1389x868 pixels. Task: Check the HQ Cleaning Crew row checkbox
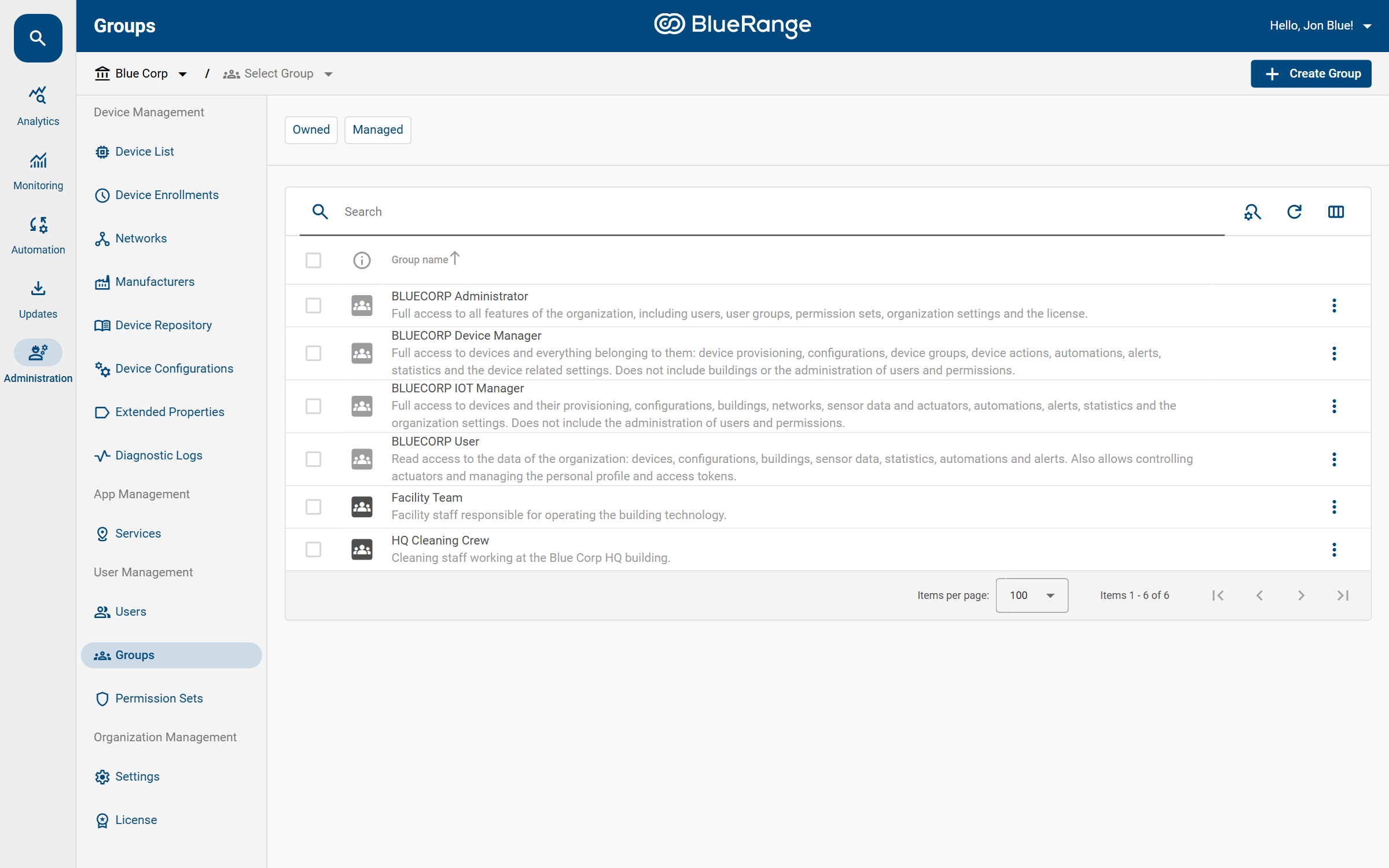pyautogui.click(x=313, y=550)
